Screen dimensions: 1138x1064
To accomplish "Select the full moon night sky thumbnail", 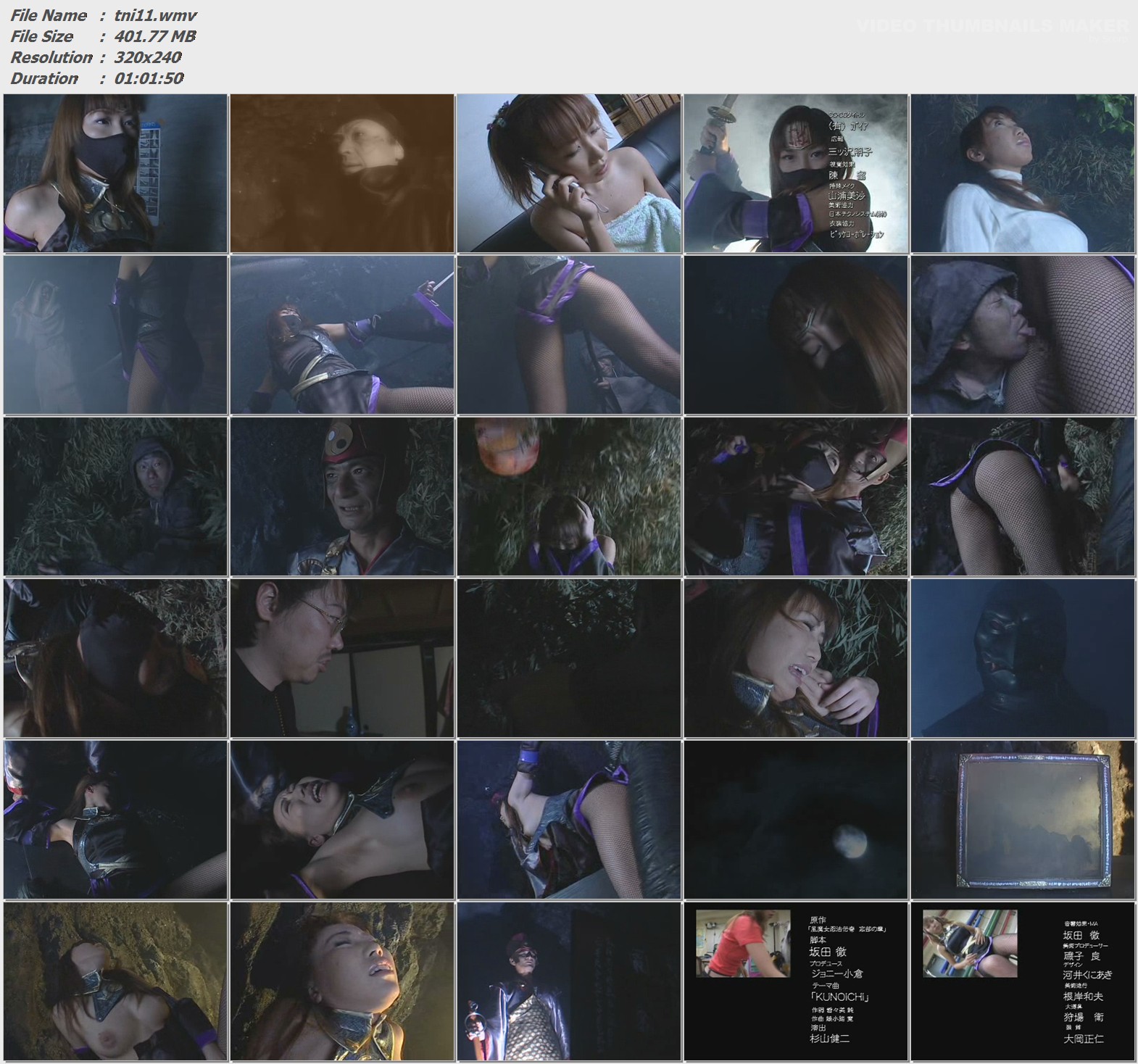I will point(796,820).
